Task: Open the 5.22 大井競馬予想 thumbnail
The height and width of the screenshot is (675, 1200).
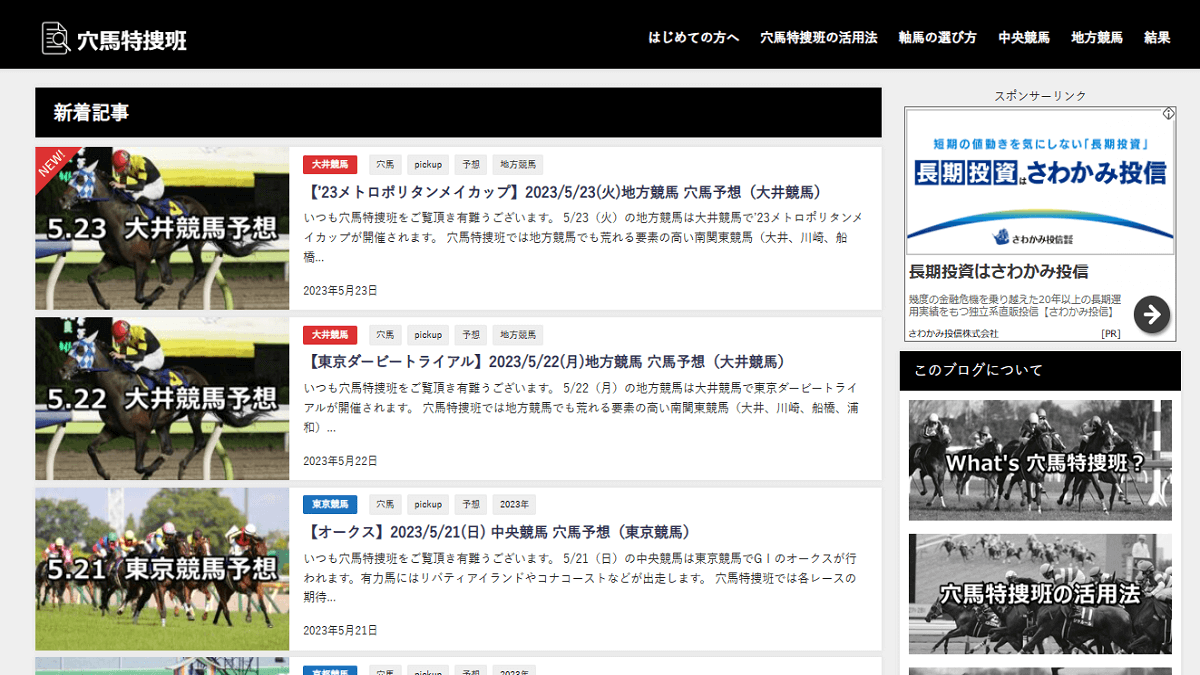Action: [x=162, y=399]
